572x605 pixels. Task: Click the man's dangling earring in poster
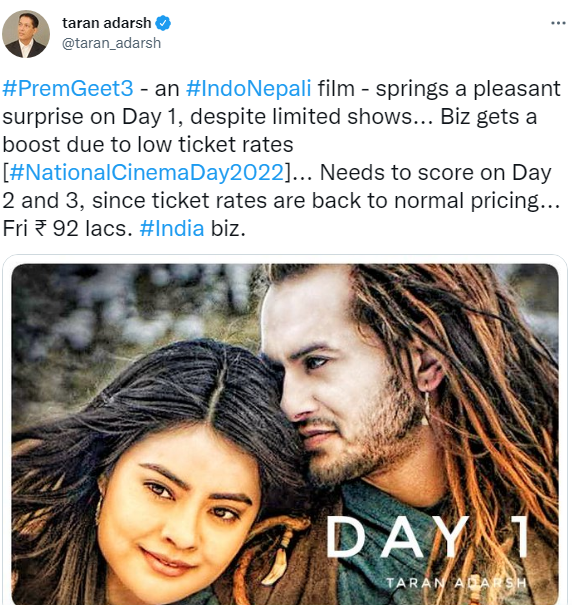pos(426,408)
